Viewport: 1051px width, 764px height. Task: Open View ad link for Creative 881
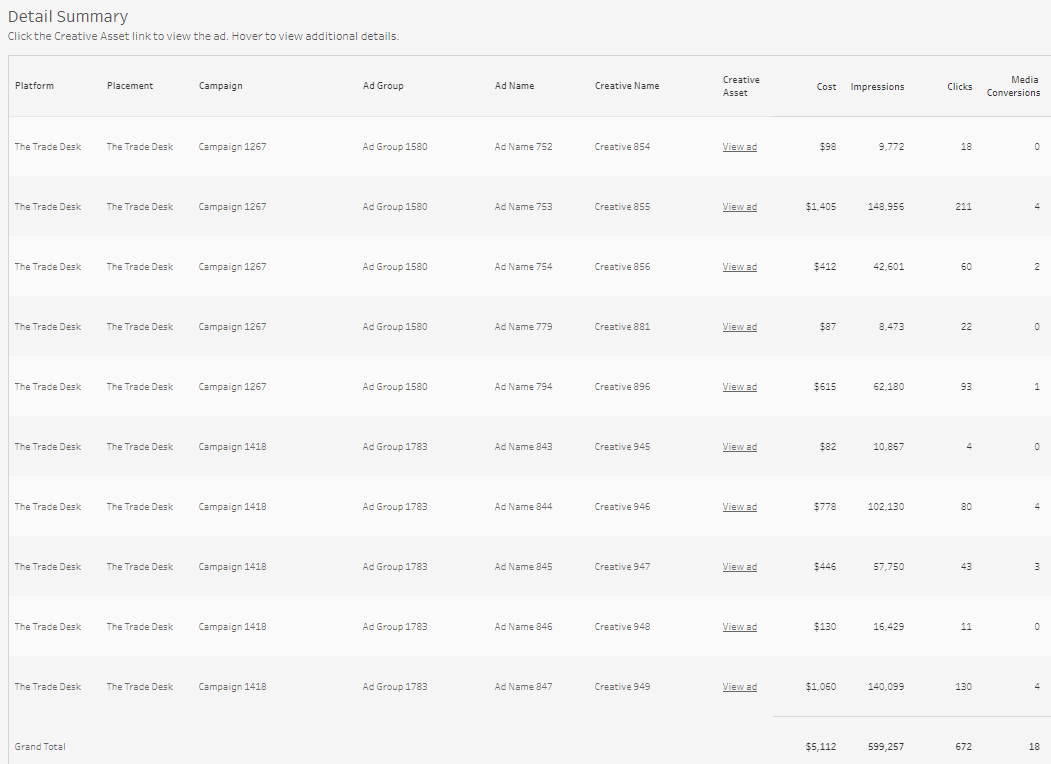pyautogui.click(x=739, y=327)
